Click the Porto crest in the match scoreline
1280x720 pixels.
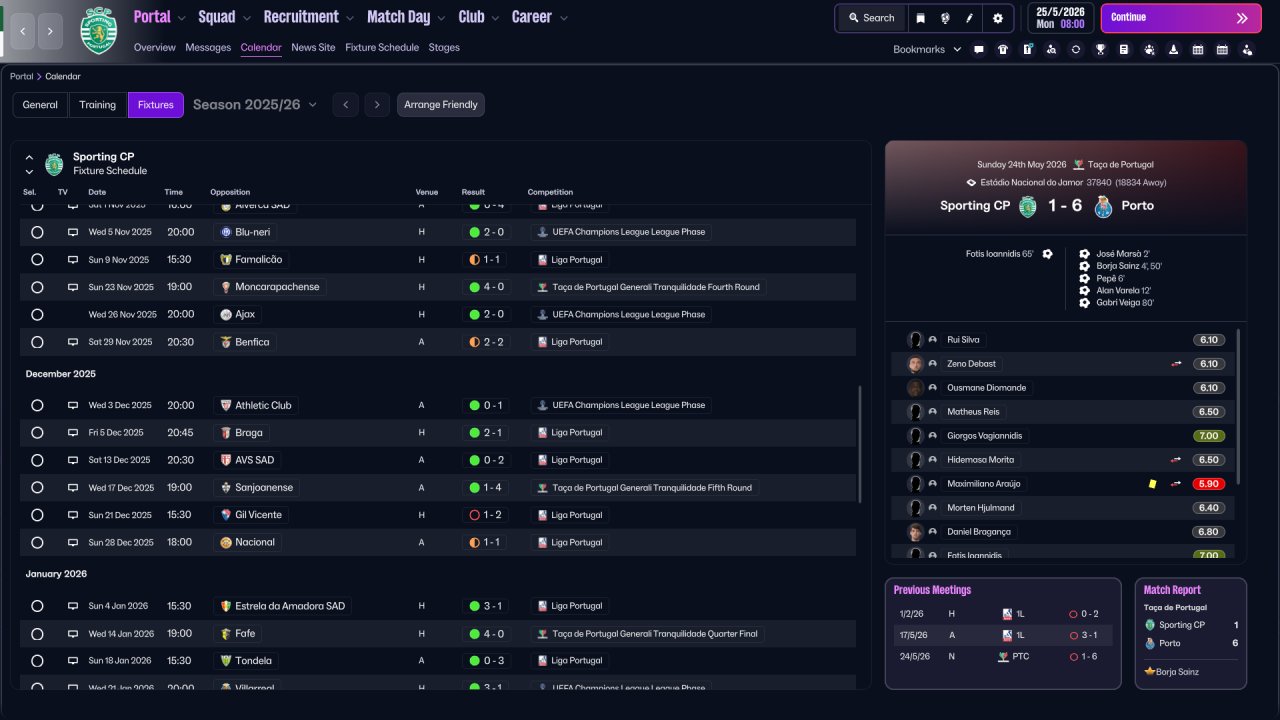tap(1104, 206)
